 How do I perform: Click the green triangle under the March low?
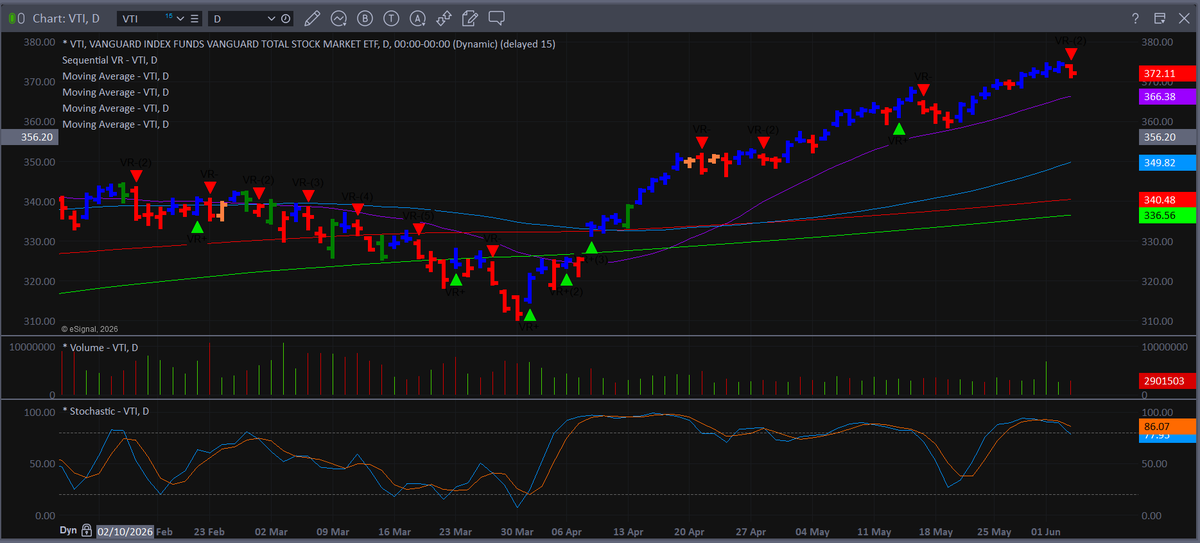pos(529,315)
